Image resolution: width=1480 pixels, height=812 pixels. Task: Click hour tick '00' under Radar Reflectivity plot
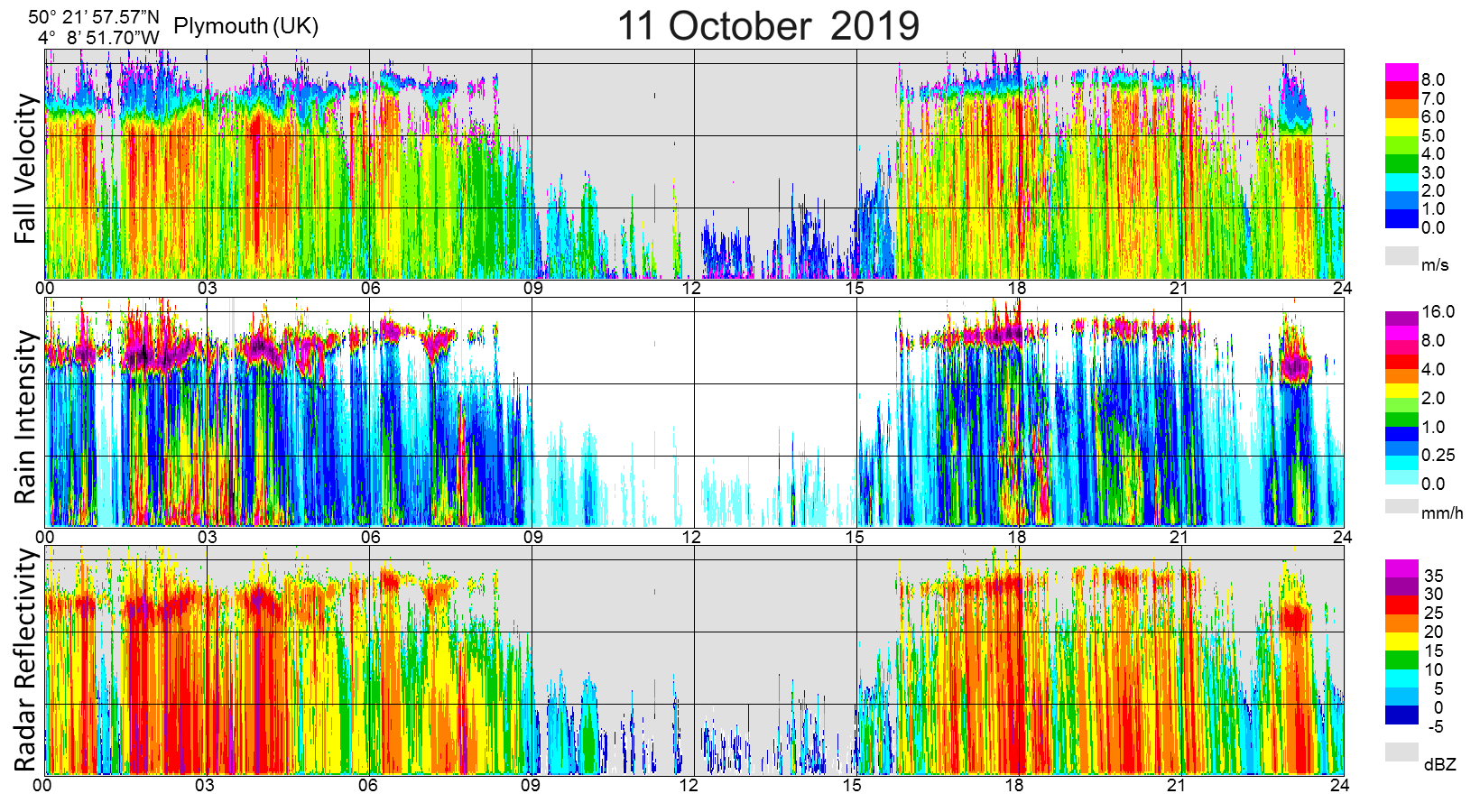(x=42, y=785)
